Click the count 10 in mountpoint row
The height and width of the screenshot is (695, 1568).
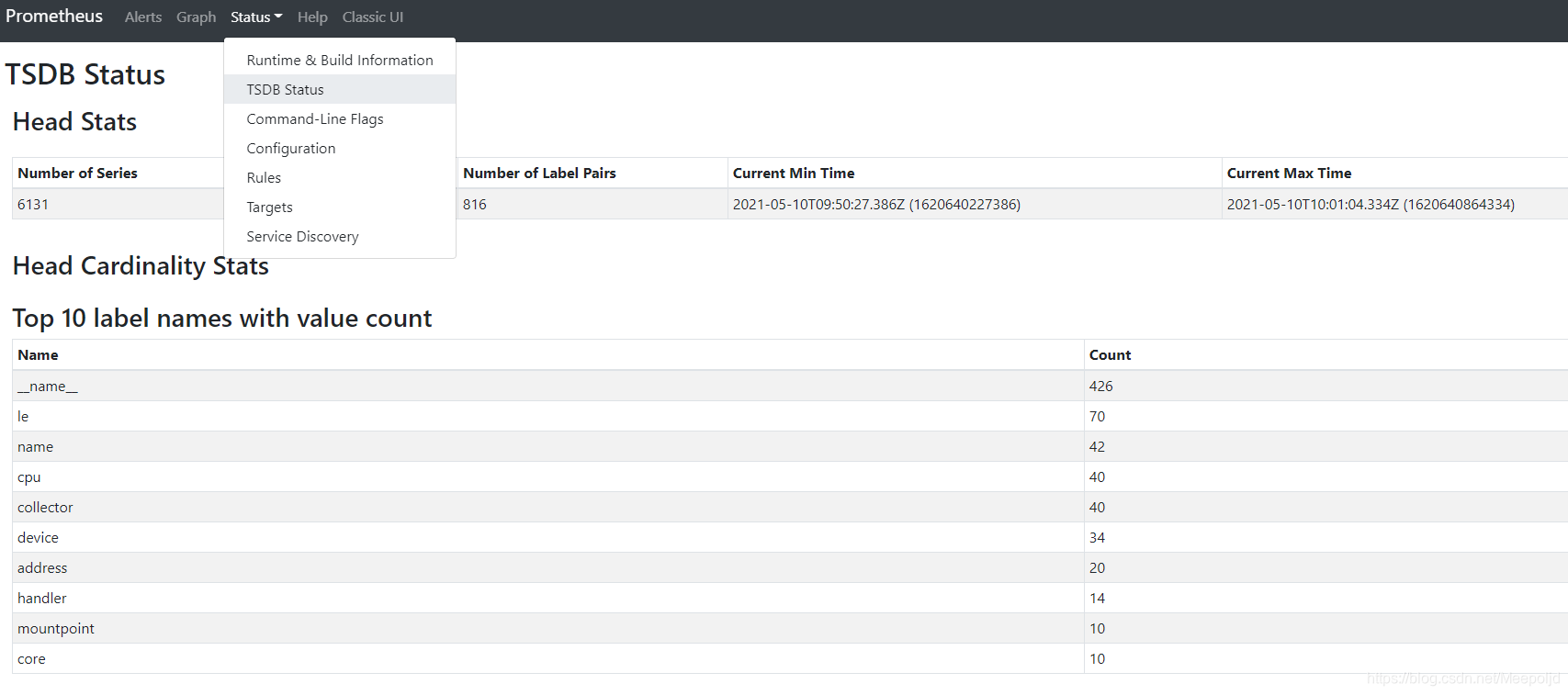pyautogui.click(x=1098, y=628)
